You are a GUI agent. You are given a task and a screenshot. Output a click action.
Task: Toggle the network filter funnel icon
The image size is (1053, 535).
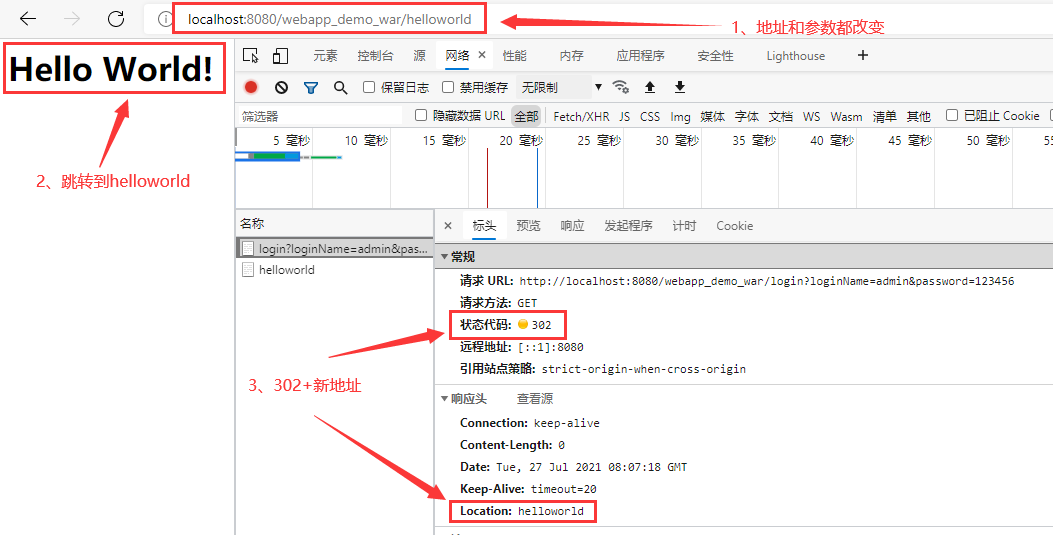click(310, 87)
